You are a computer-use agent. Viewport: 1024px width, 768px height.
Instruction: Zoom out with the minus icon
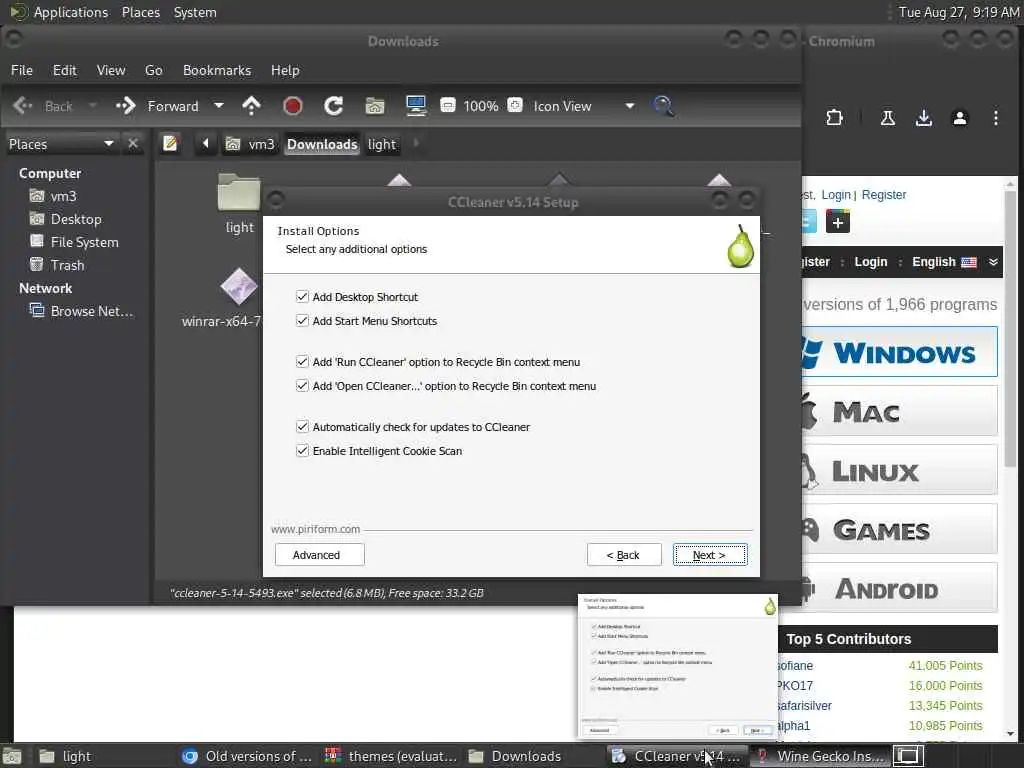click(448, 105)
